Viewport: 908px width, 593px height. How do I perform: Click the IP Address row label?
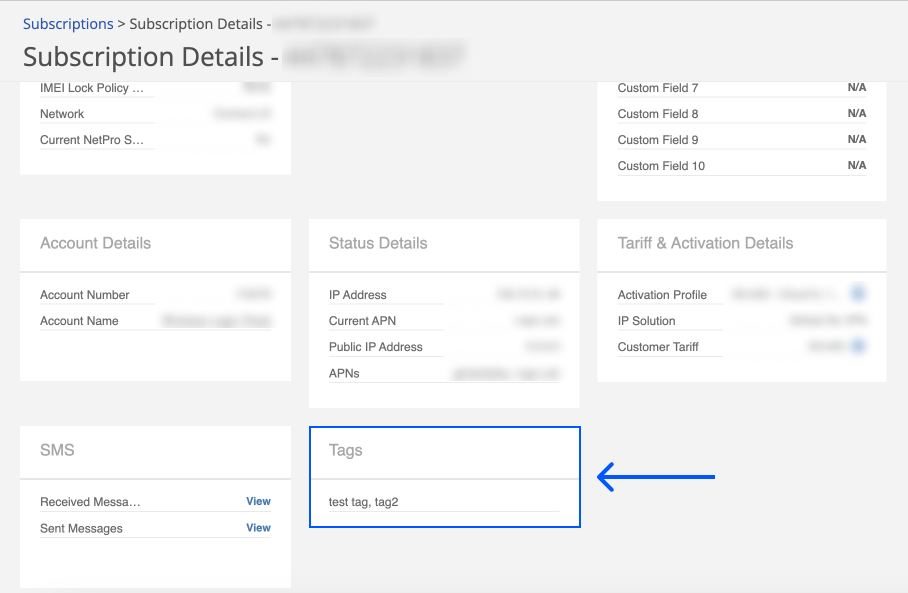click(358, 295)
